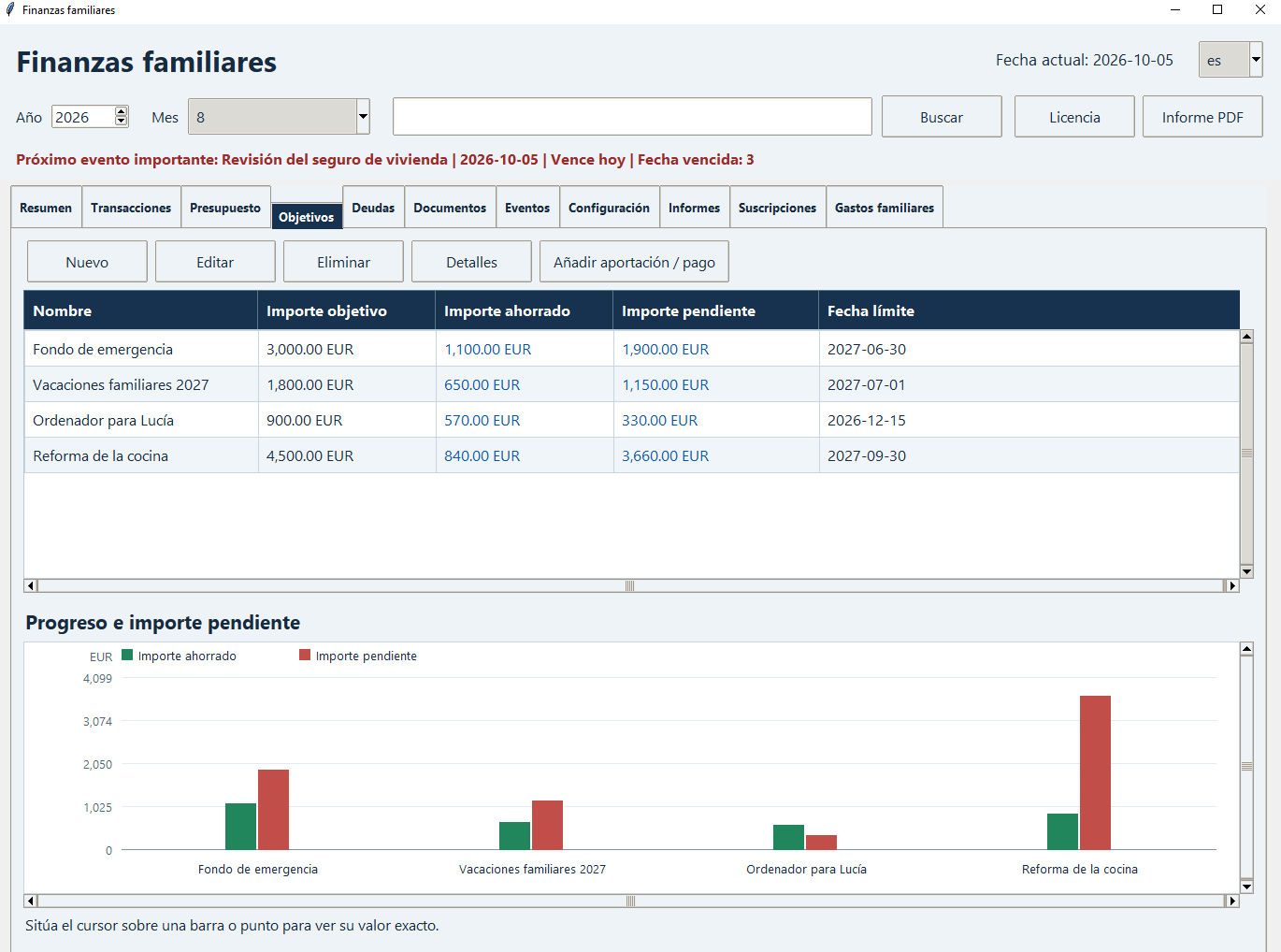The height and width of the screenshot is (952, 1281).
Task: Sort by the Nombre column header
Action: point(140,310)
